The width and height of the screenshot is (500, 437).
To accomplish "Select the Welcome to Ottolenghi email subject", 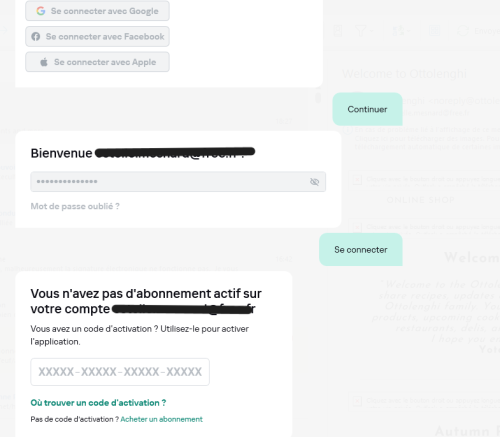I will click(x=404, y=74).
